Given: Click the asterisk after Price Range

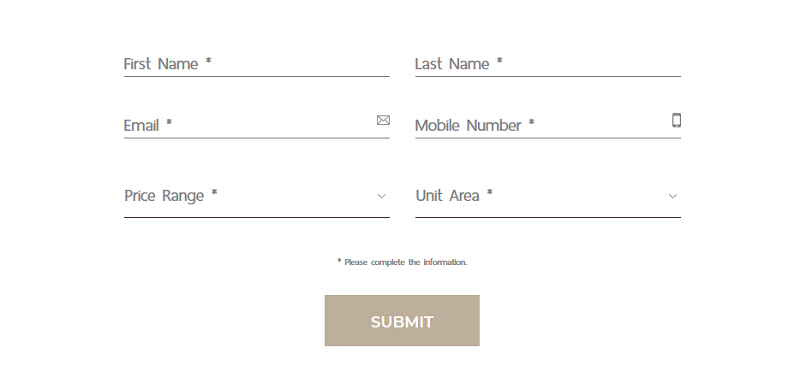Looking at the screenshot, I should pyautogui.click(x=214, y=193).
